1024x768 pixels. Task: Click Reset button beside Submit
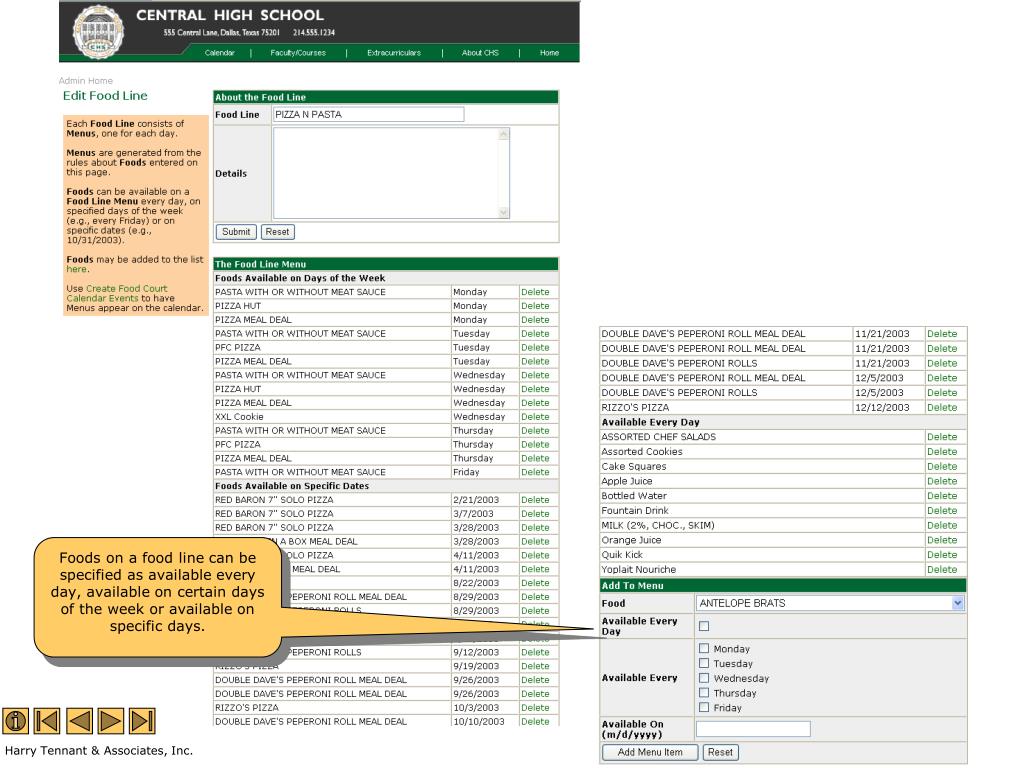(278, 232)
